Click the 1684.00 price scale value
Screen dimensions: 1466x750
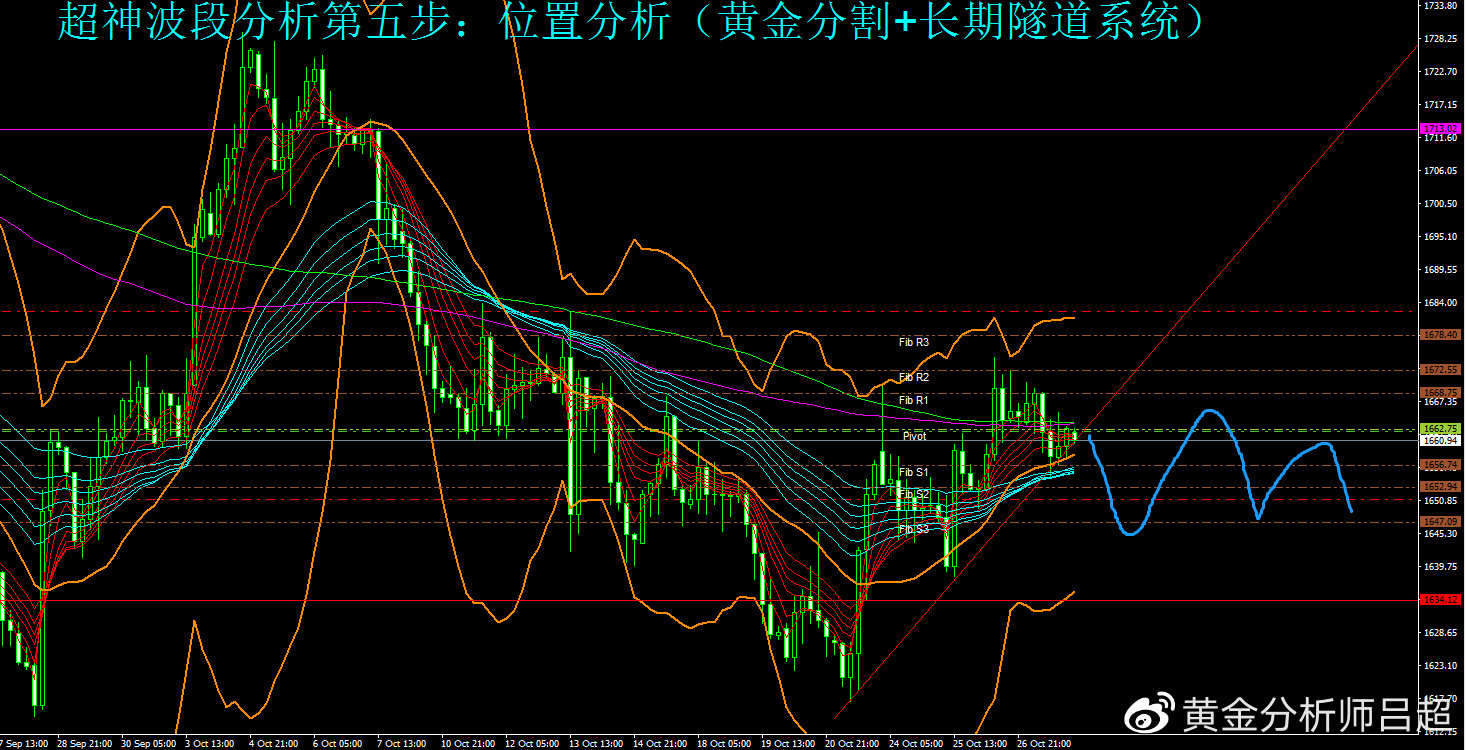pyautogui.click(x=1441, y=303)
